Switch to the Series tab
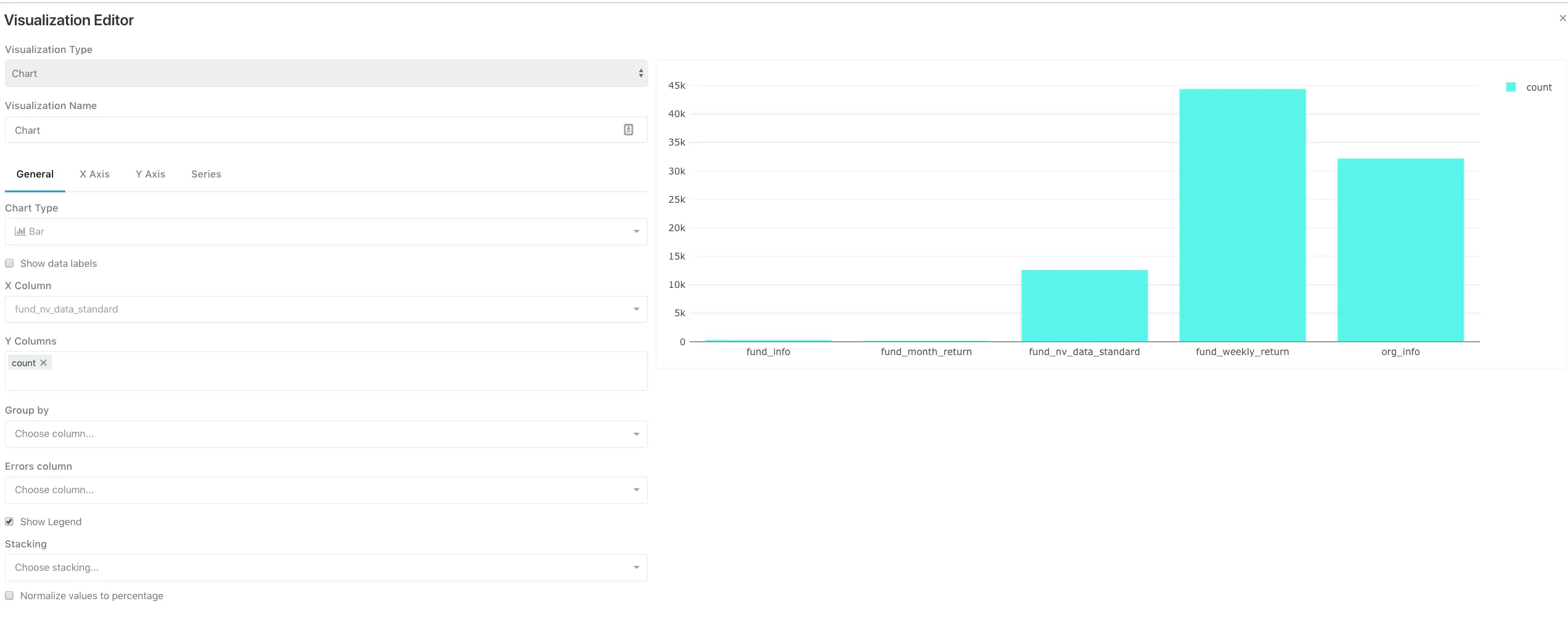The image size is (1568, 622). coord(206,174)
